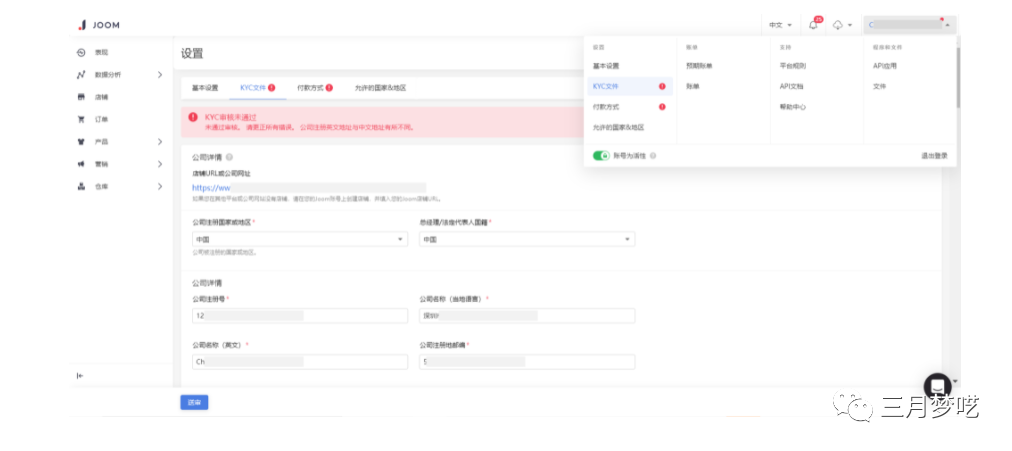Image resolution: width=1012 pixels, height=451 pixels.
Task: Click the help icon next to 公司详情 heading
Action: (230, 157)
